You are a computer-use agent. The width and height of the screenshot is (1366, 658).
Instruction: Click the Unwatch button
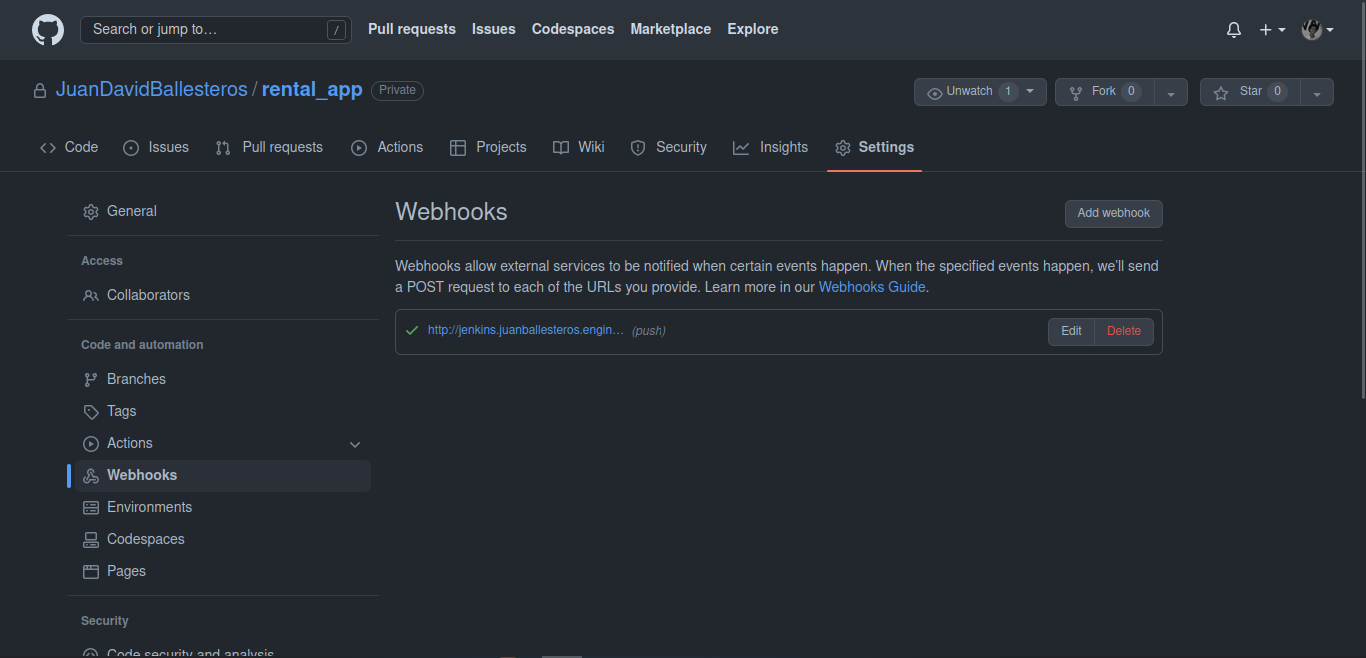[980, 92]
